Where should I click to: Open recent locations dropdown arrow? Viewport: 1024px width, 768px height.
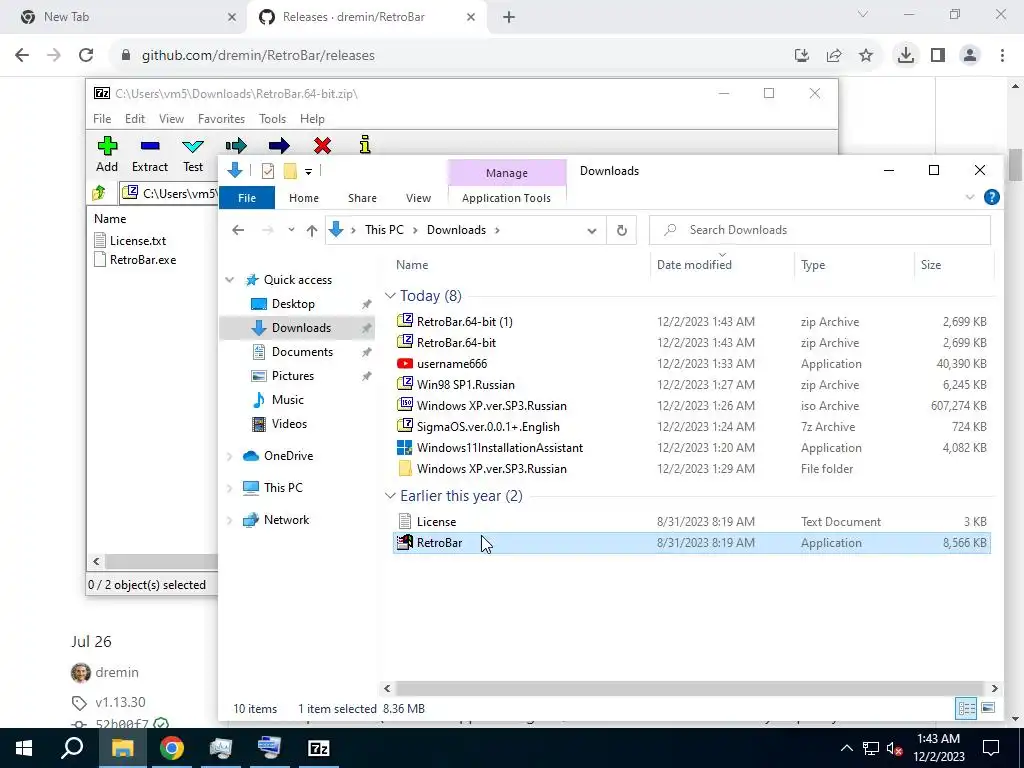[x=291, y=230]
